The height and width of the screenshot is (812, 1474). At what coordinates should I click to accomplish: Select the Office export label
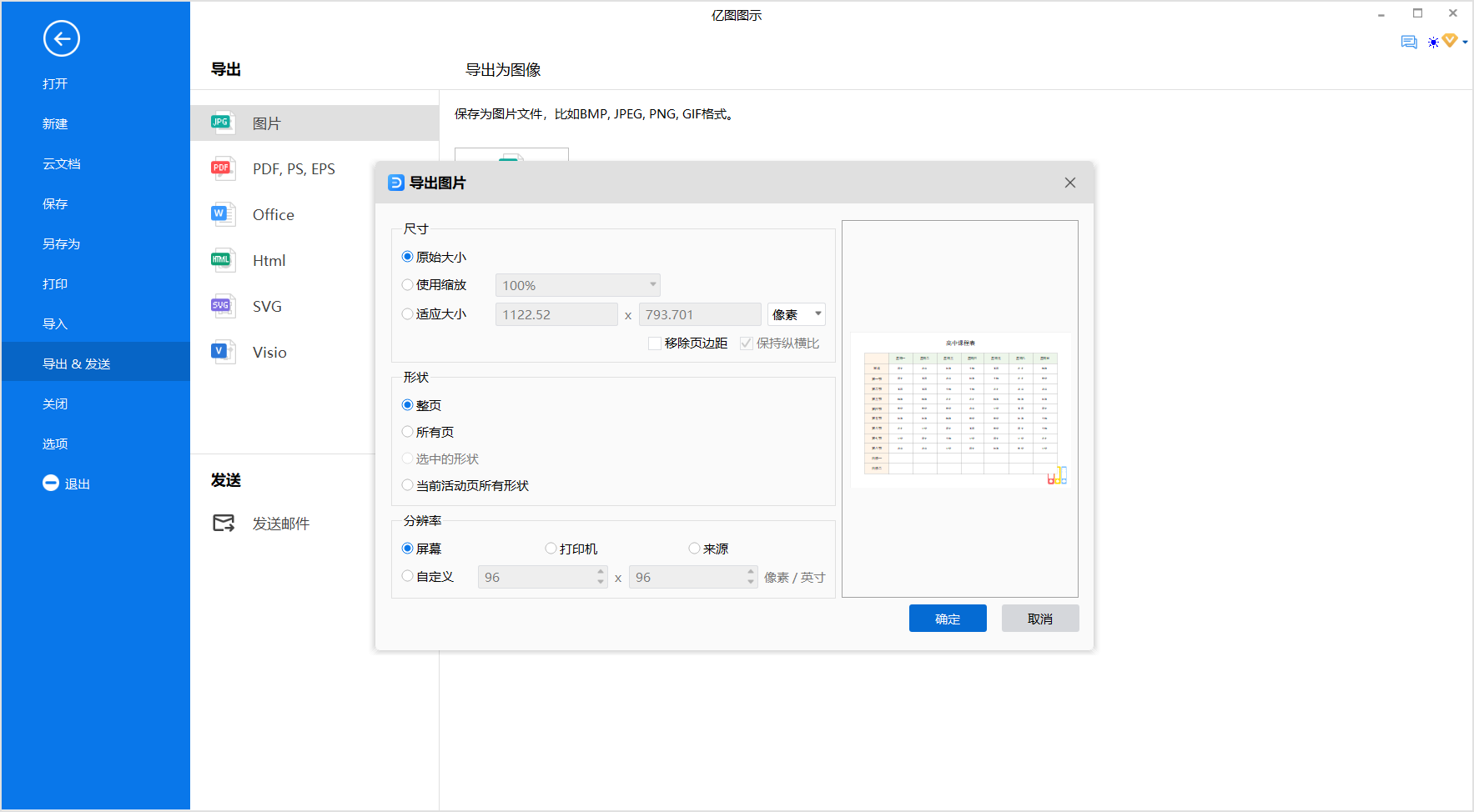[274, 214]
